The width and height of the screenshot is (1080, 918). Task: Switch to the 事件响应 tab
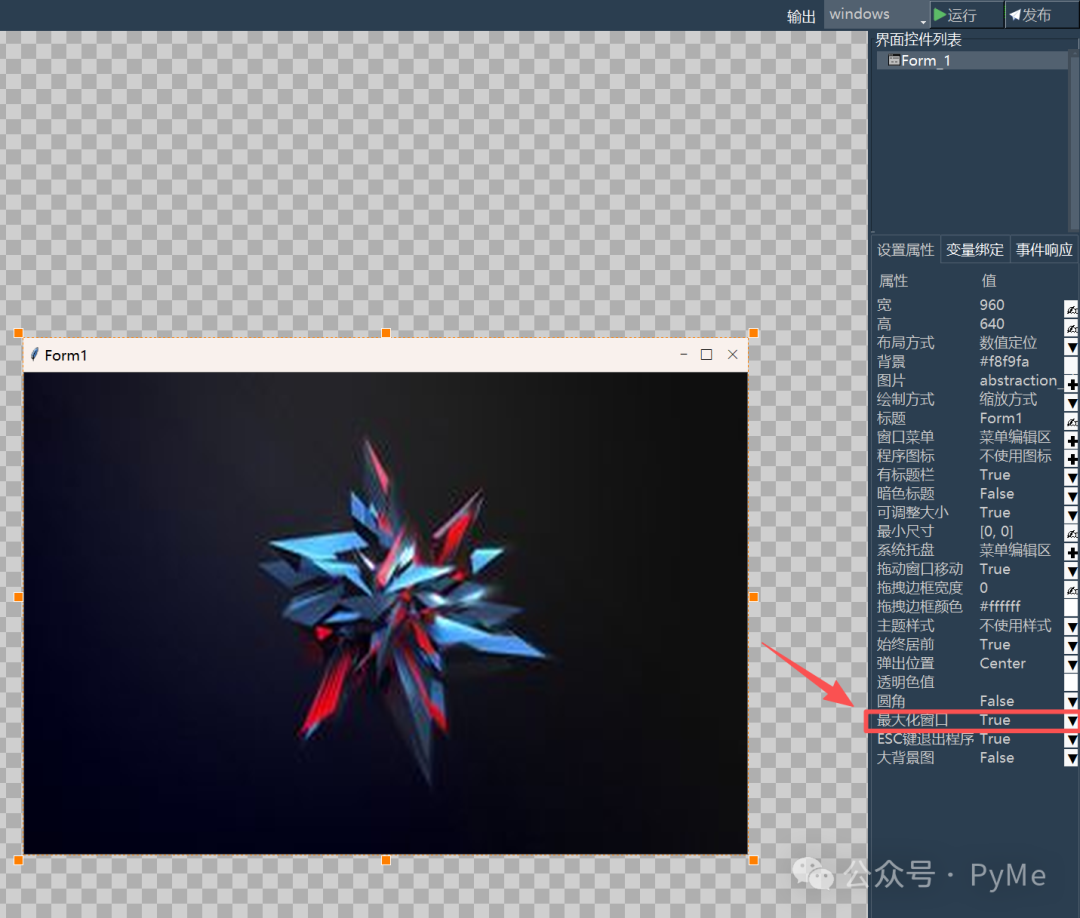click(x=1043, y=249)
